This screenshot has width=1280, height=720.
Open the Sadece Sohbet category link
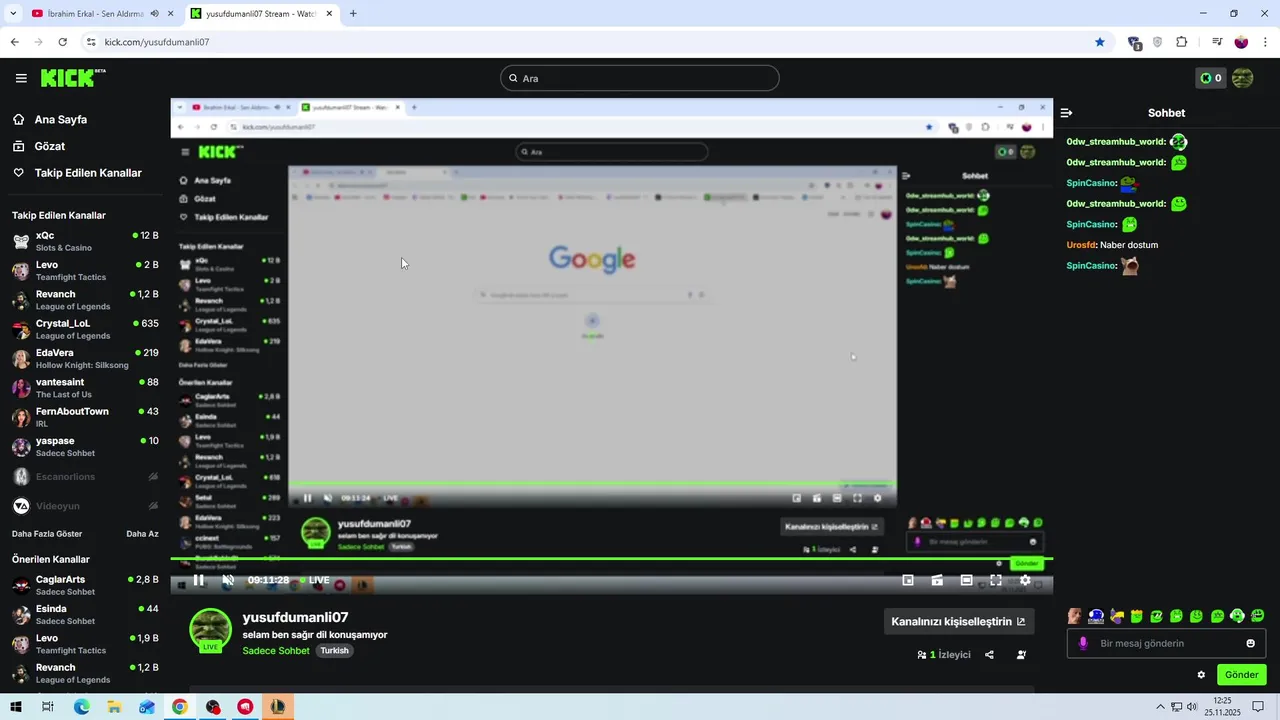click(x=276, y=651)
